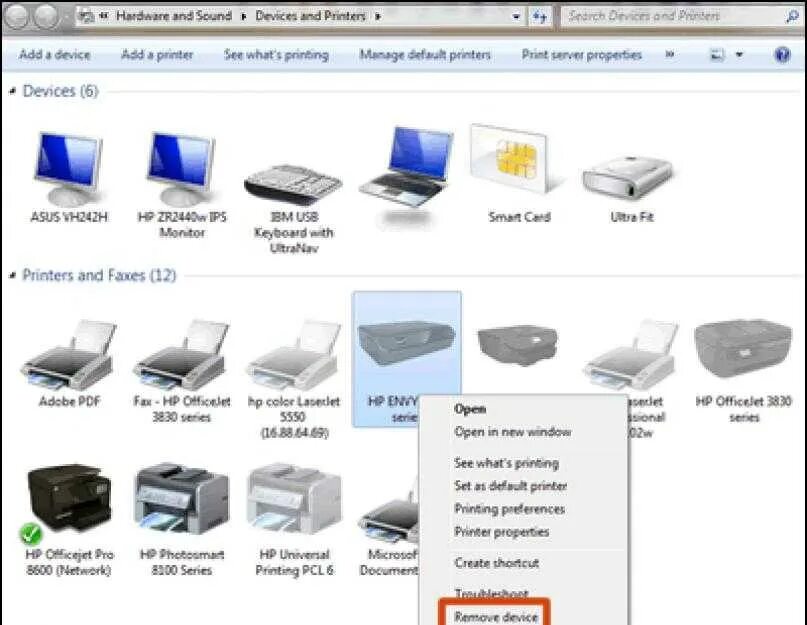The height and width of the screenshot is (625, 807).
Task: Choose Set as default printer
Action: [511, 486]
